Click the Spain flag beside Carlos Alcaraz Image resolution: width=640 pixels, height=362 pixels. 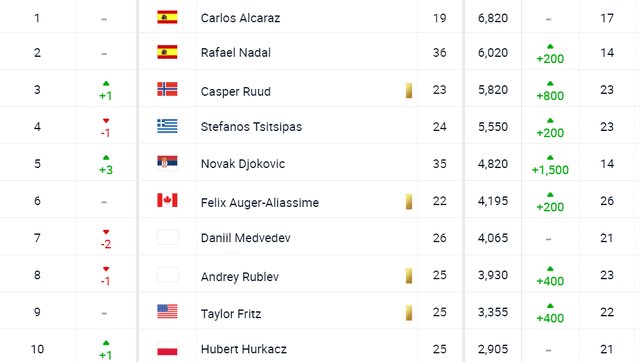click(x=167, y=17)
